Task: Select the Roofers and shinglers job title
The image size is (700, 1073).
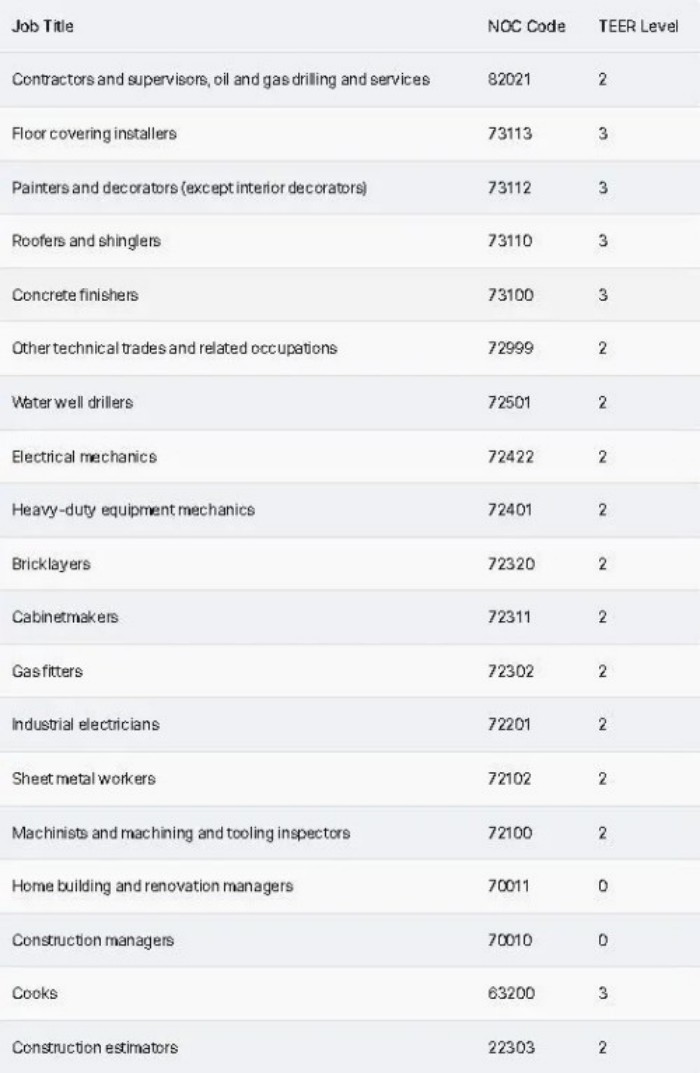Action: pyautogui.click(x=71, y=241)
